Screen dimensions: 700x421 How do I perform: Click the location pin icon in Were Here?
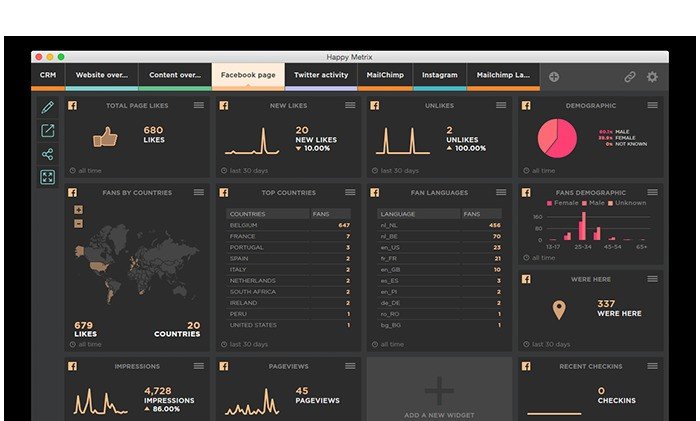pos(559,309)
